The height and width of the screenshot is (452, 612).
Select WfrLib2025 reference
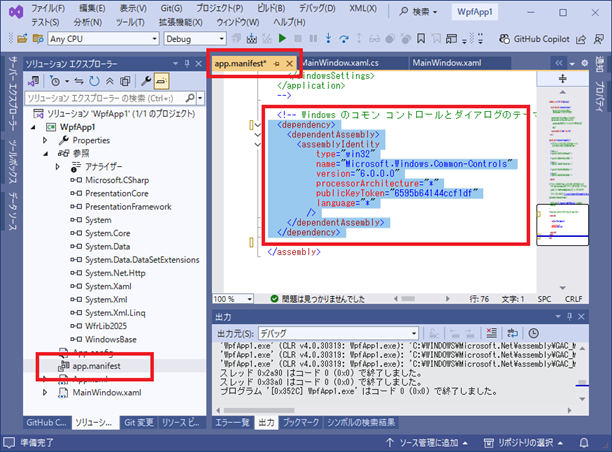point(106,326)
